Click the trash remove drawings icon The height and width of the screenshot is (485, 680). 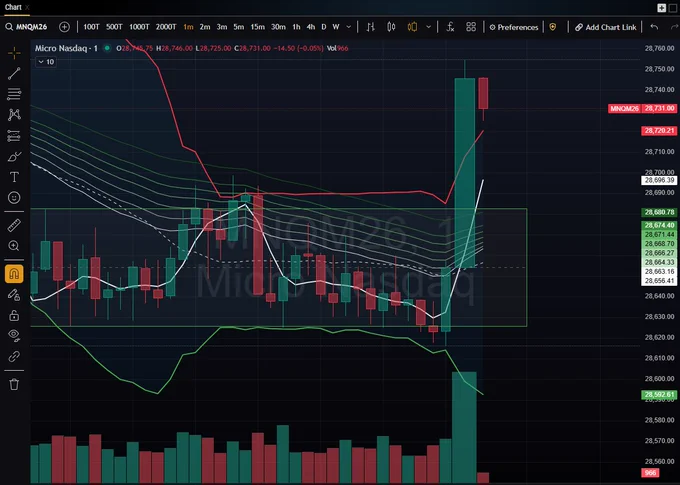pyautogui.click(x=14, y=384)
